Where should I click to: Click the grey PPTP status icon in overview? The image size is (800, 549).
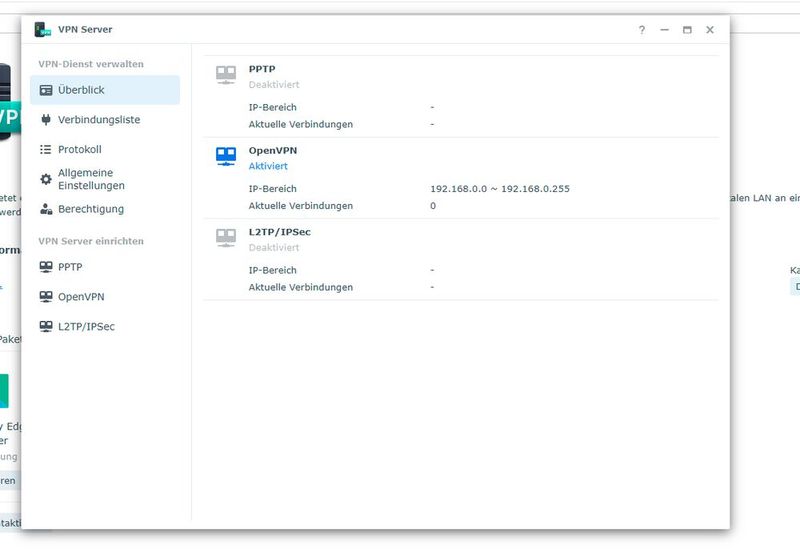point(226,75)
